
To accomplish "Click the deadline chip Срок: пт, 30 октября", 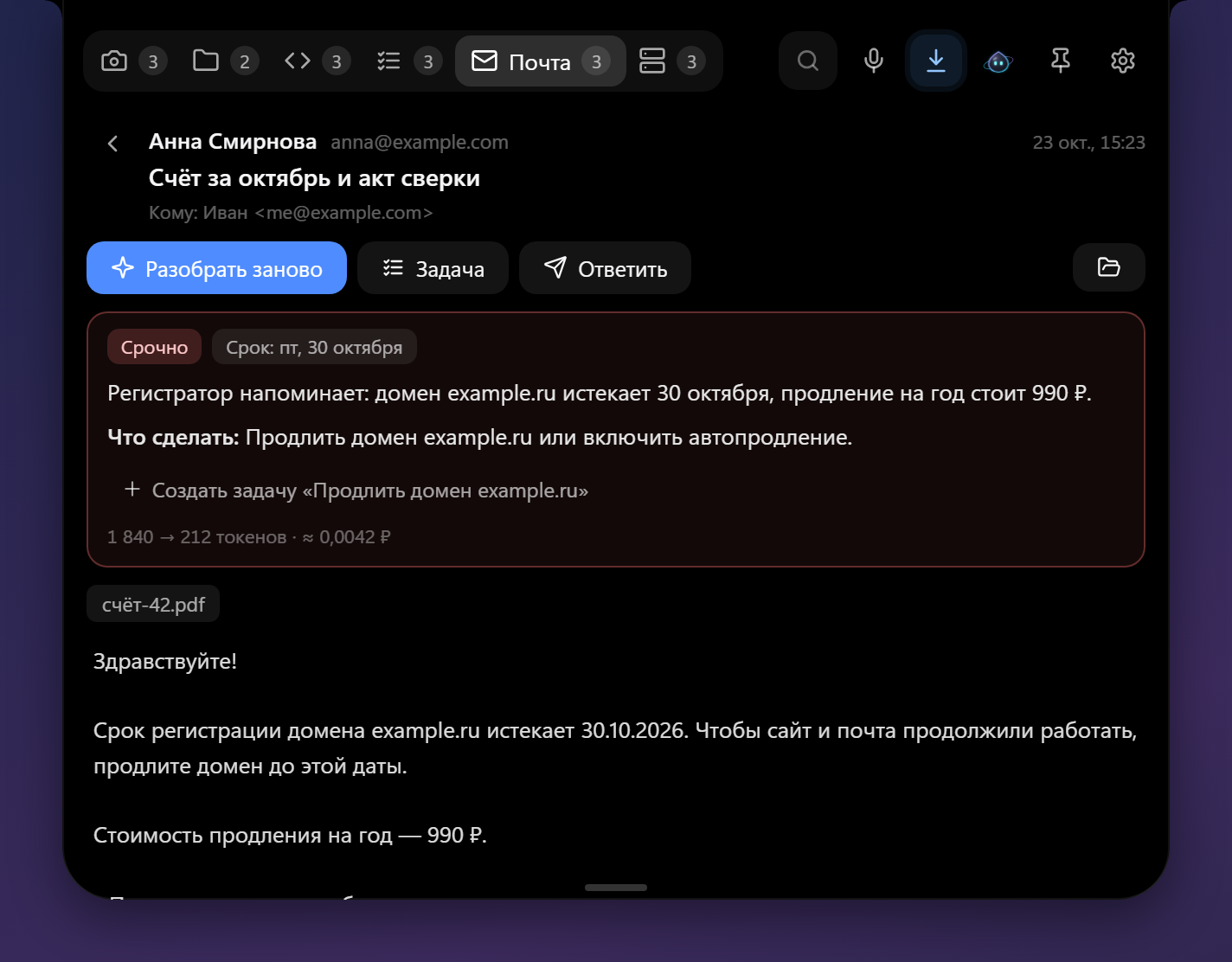I will tap(314, 347).
